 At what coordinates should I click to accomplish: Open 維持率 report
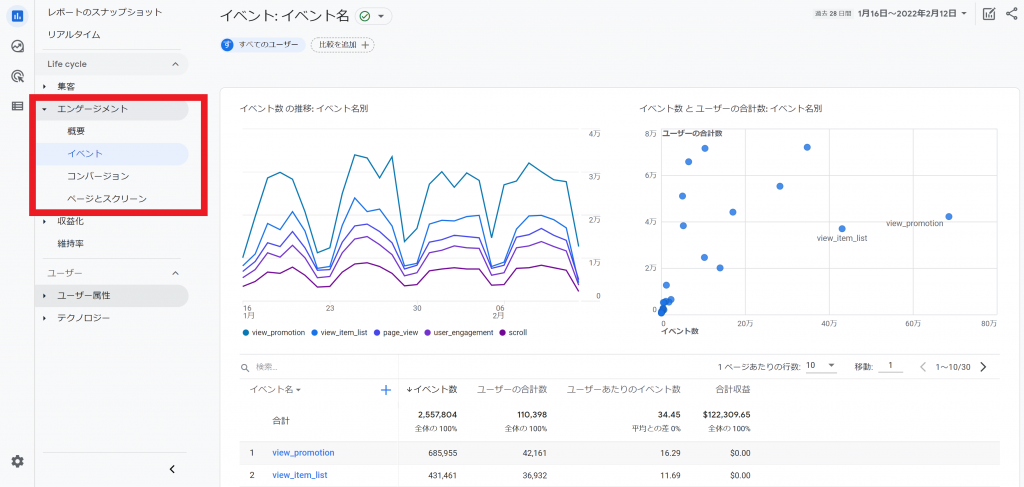click(71, 244)
